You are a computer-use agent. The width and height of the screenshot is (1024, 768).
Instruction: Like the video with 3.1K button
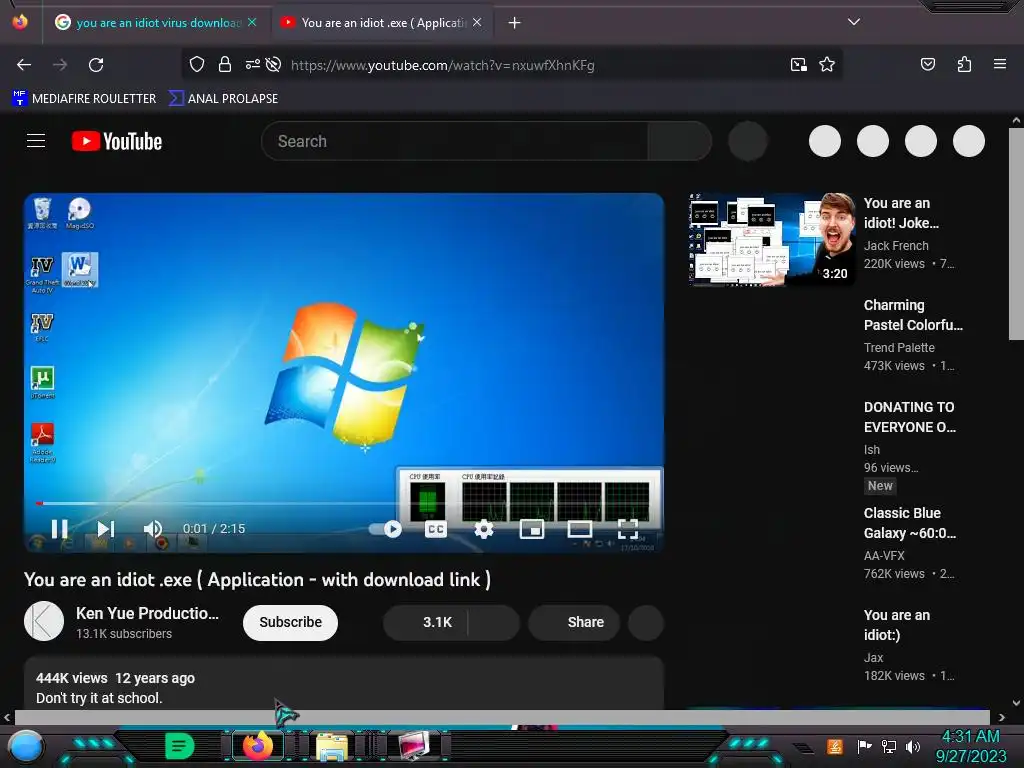426,622
